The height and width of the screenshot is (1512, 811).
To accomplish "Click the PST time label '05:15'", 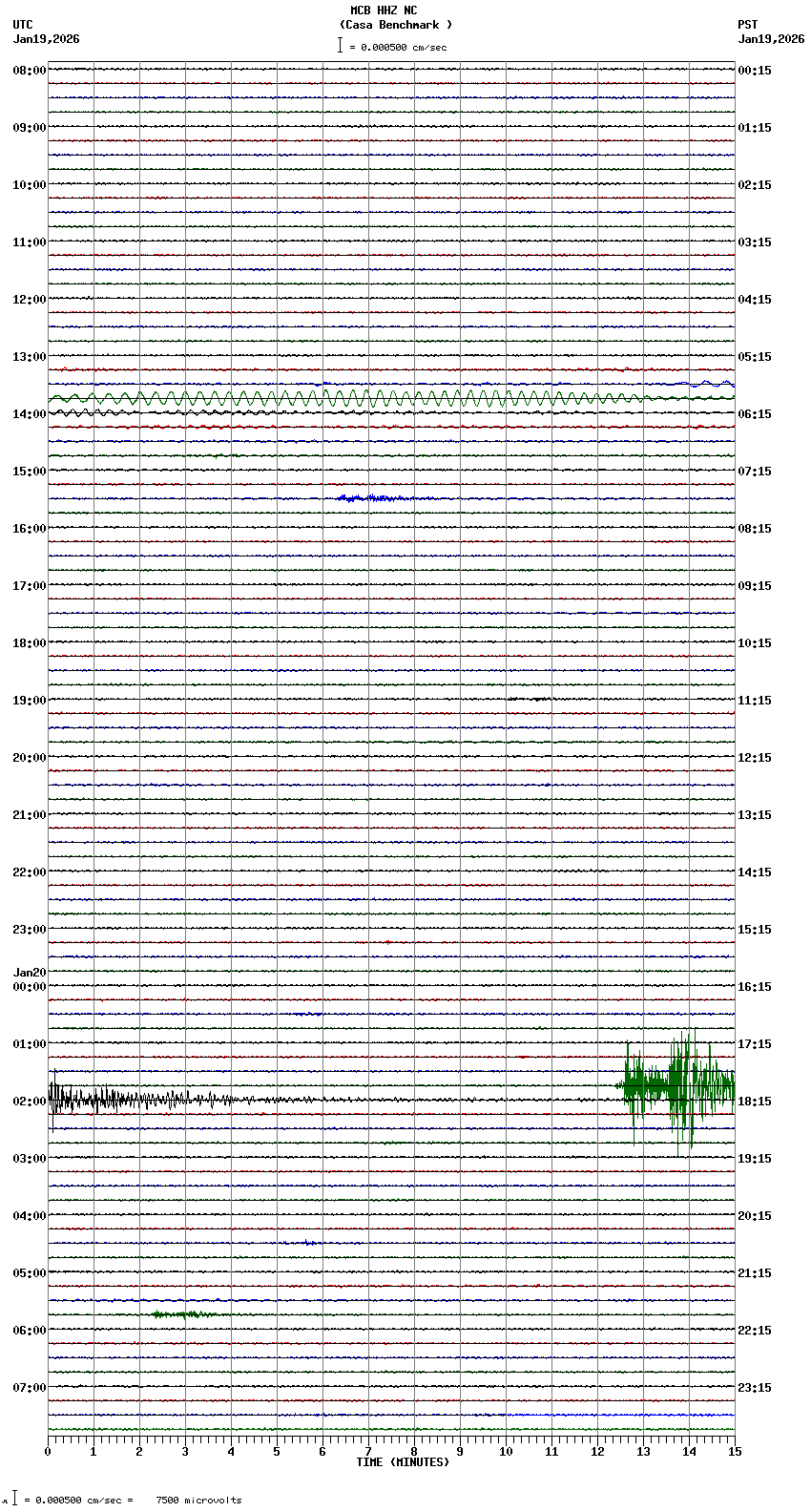I will (x=755, y=357).
